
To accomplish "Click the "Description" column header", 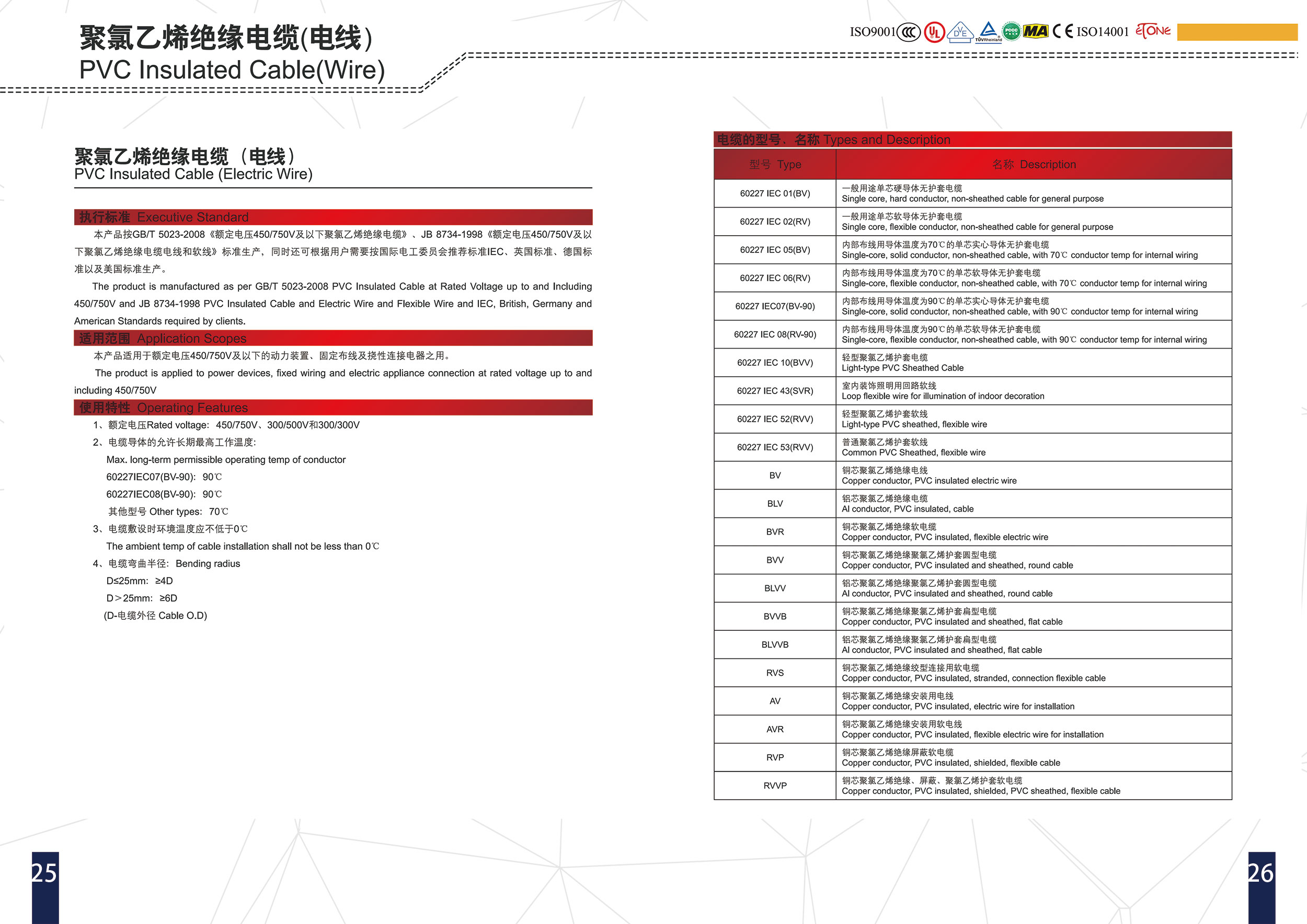I will coord(1034,165).
